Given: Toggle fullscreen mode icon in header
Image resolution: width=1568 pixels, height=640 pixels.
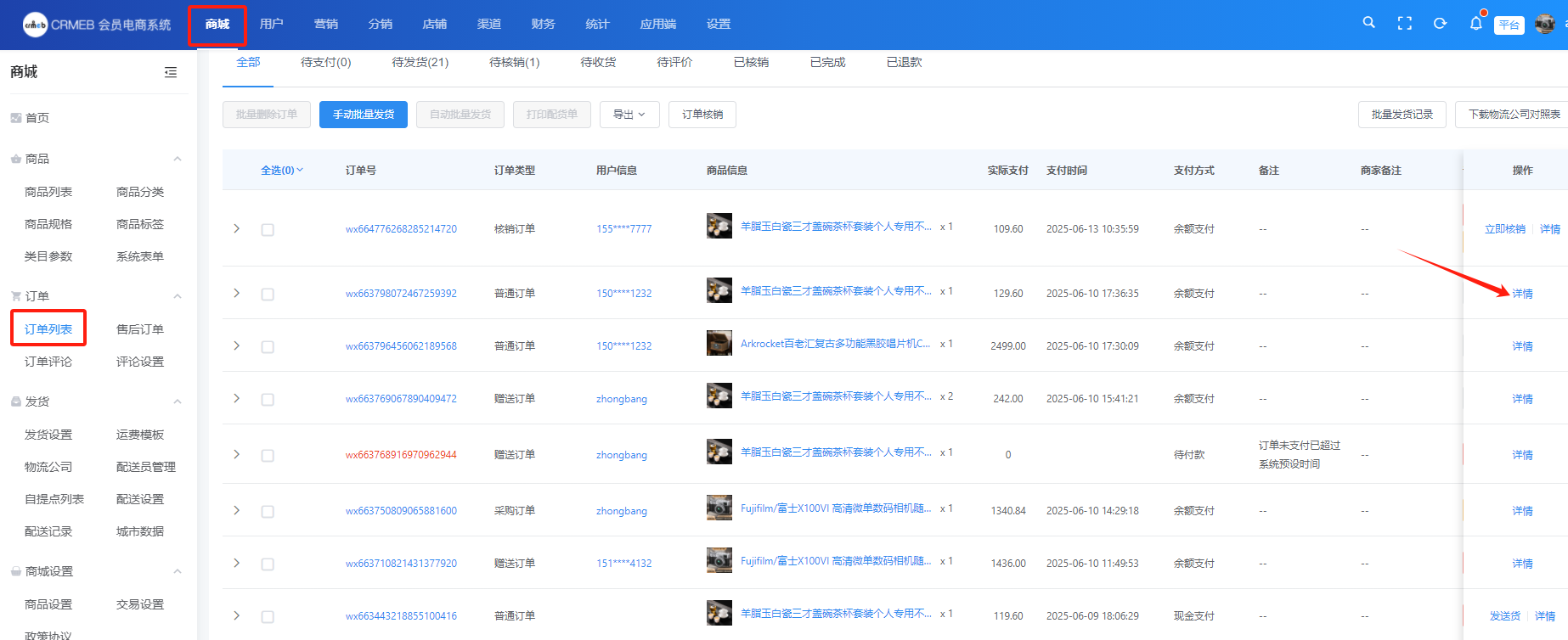Looking at the screenshot, I should click(1405, 24).
